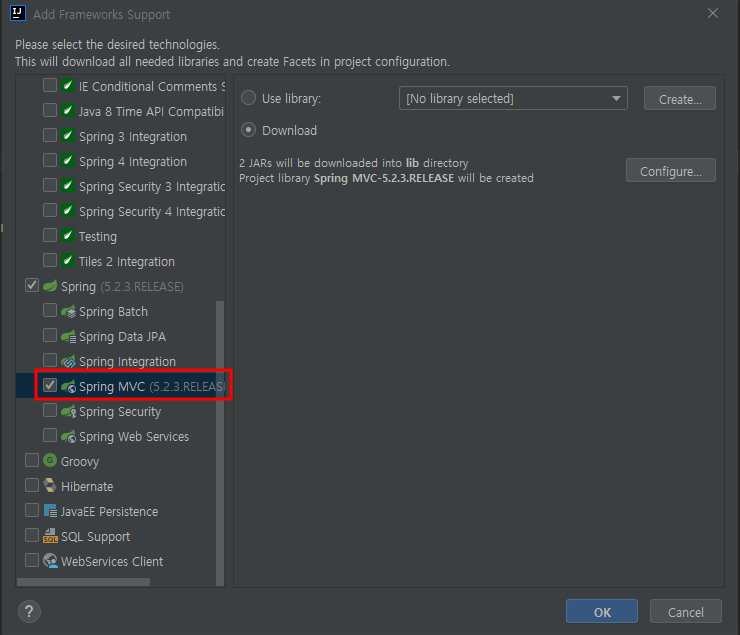
Task: Check the Tiles 2 Integration checkbox
Action: pyautogui.click(x=50, y=260)
